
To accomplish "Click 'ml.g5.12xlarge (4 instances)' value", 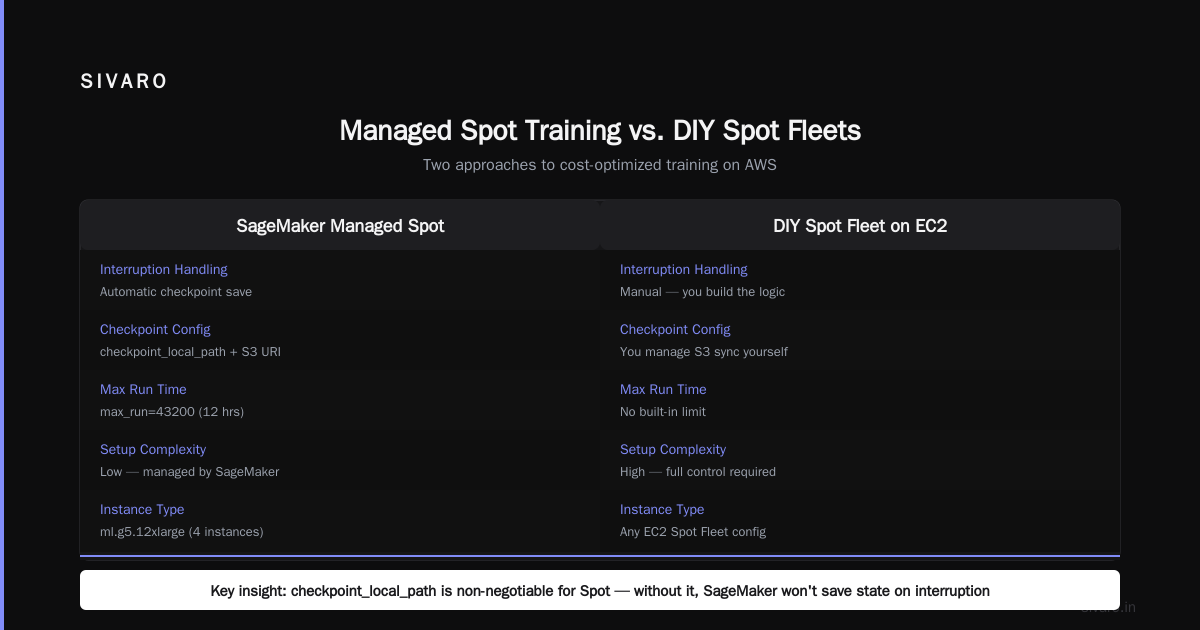I will coord(182,532).
